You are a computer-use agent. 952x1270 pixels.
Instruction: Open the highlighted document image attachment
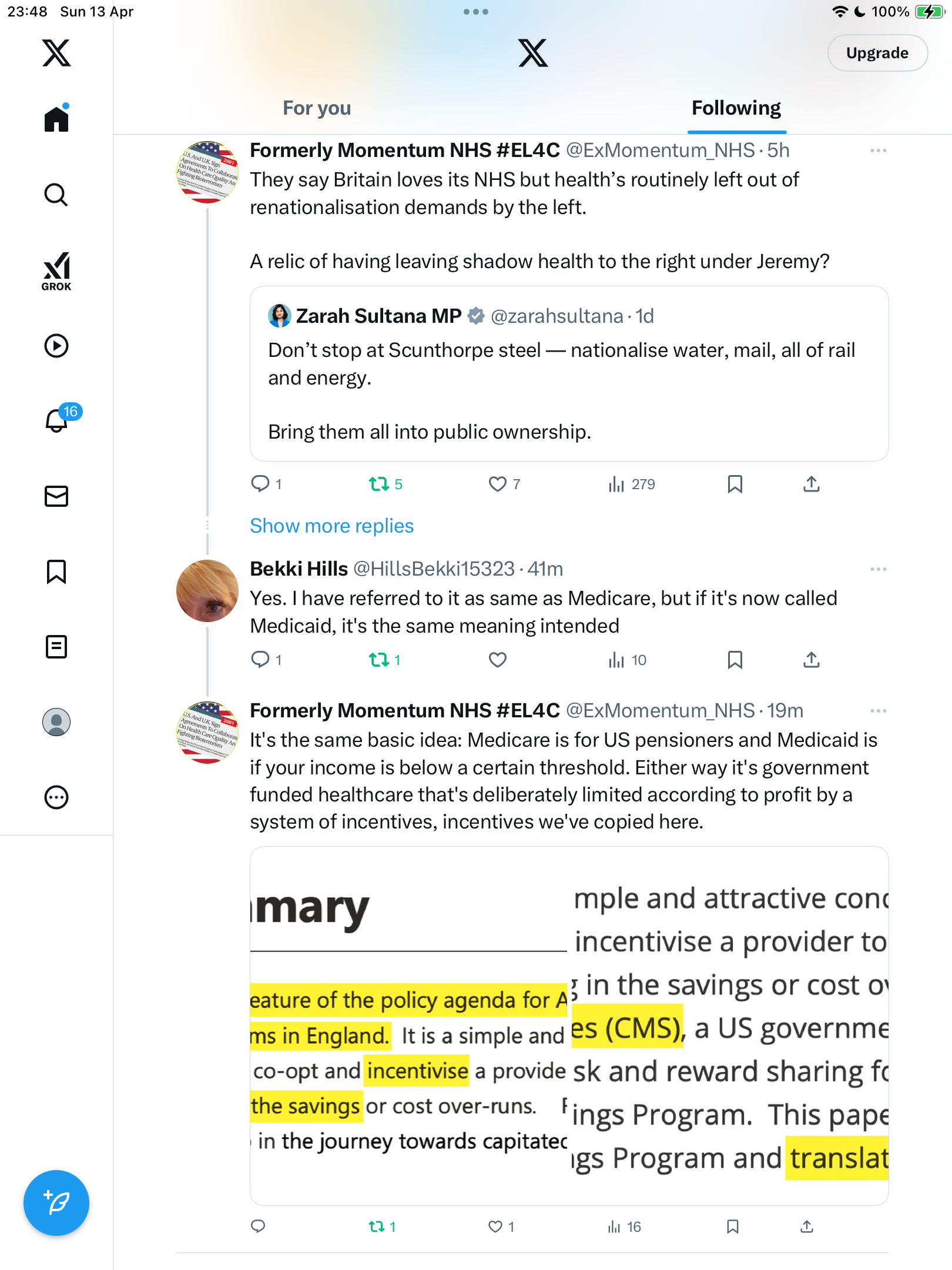coord(569,1025)
